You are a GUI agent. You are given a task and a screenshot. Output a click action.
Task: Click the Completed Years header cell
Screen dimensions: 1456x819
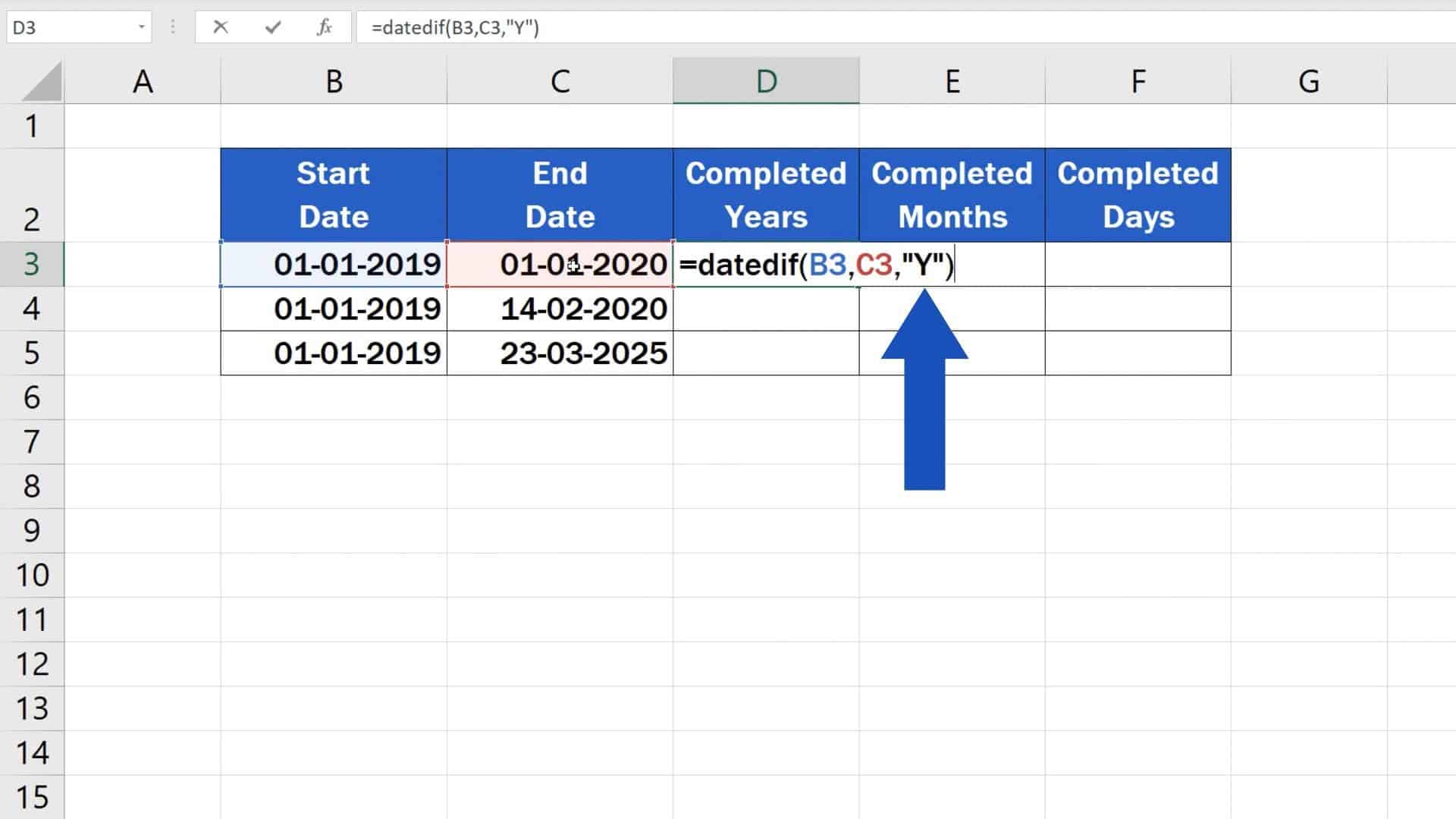point(766,195)
